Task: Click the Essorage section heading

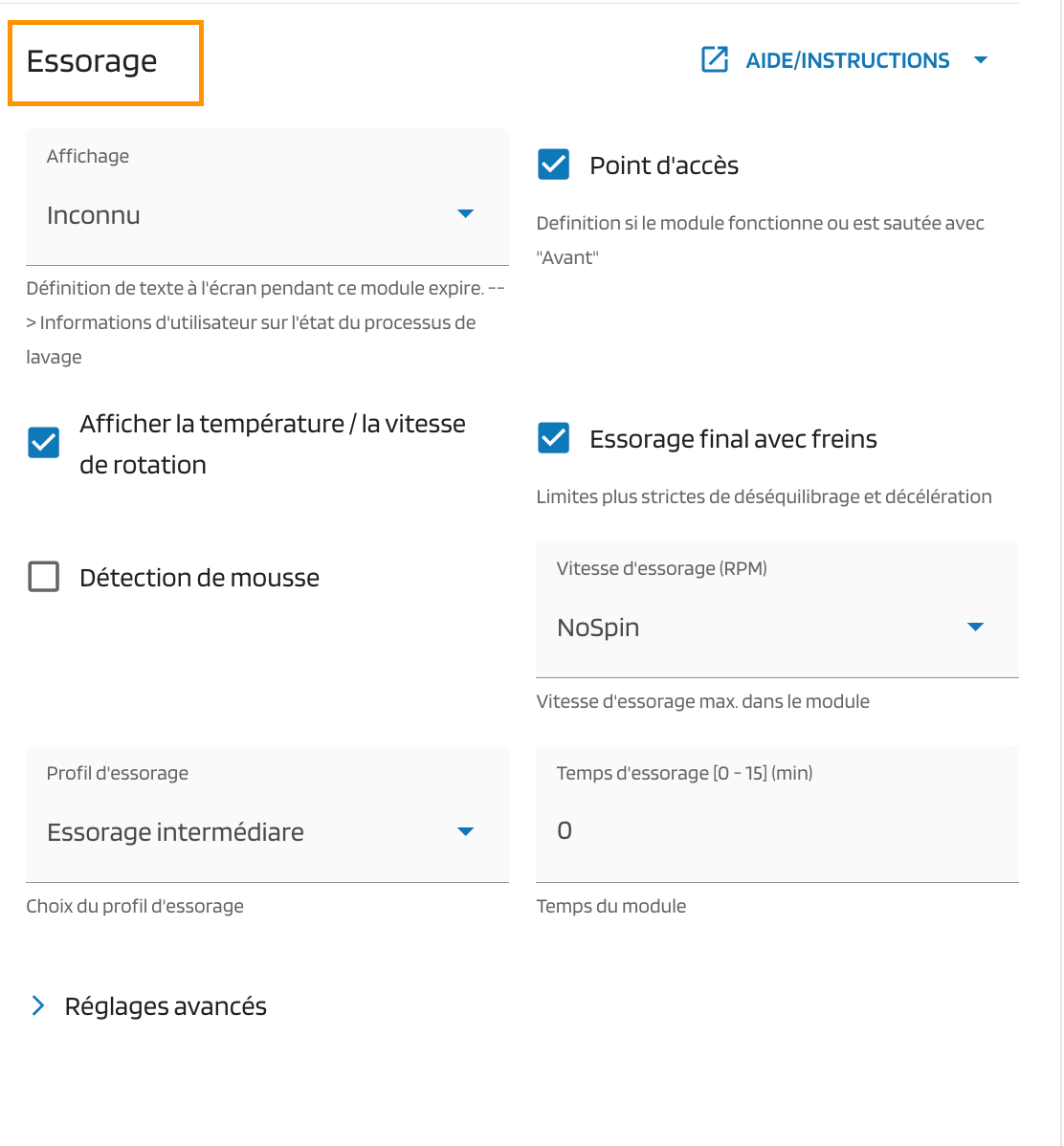Action: click(92, 61)
